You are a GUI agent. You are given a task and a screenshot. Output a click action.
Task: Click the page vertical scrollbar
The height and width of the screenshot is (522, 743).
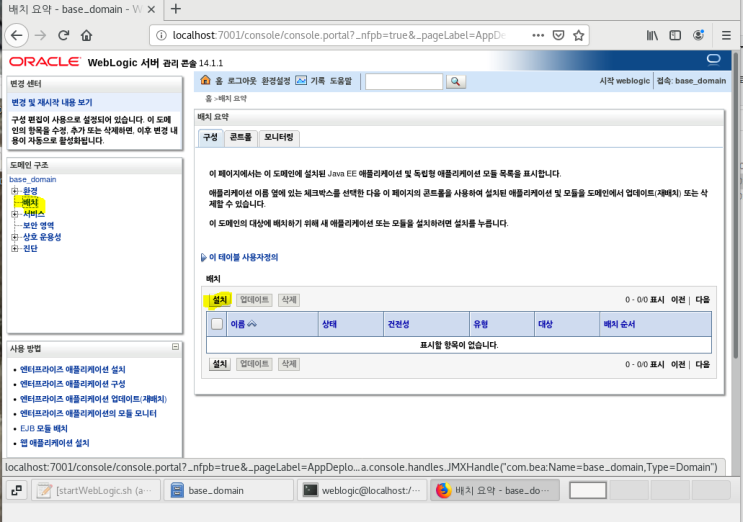point(735,204)
